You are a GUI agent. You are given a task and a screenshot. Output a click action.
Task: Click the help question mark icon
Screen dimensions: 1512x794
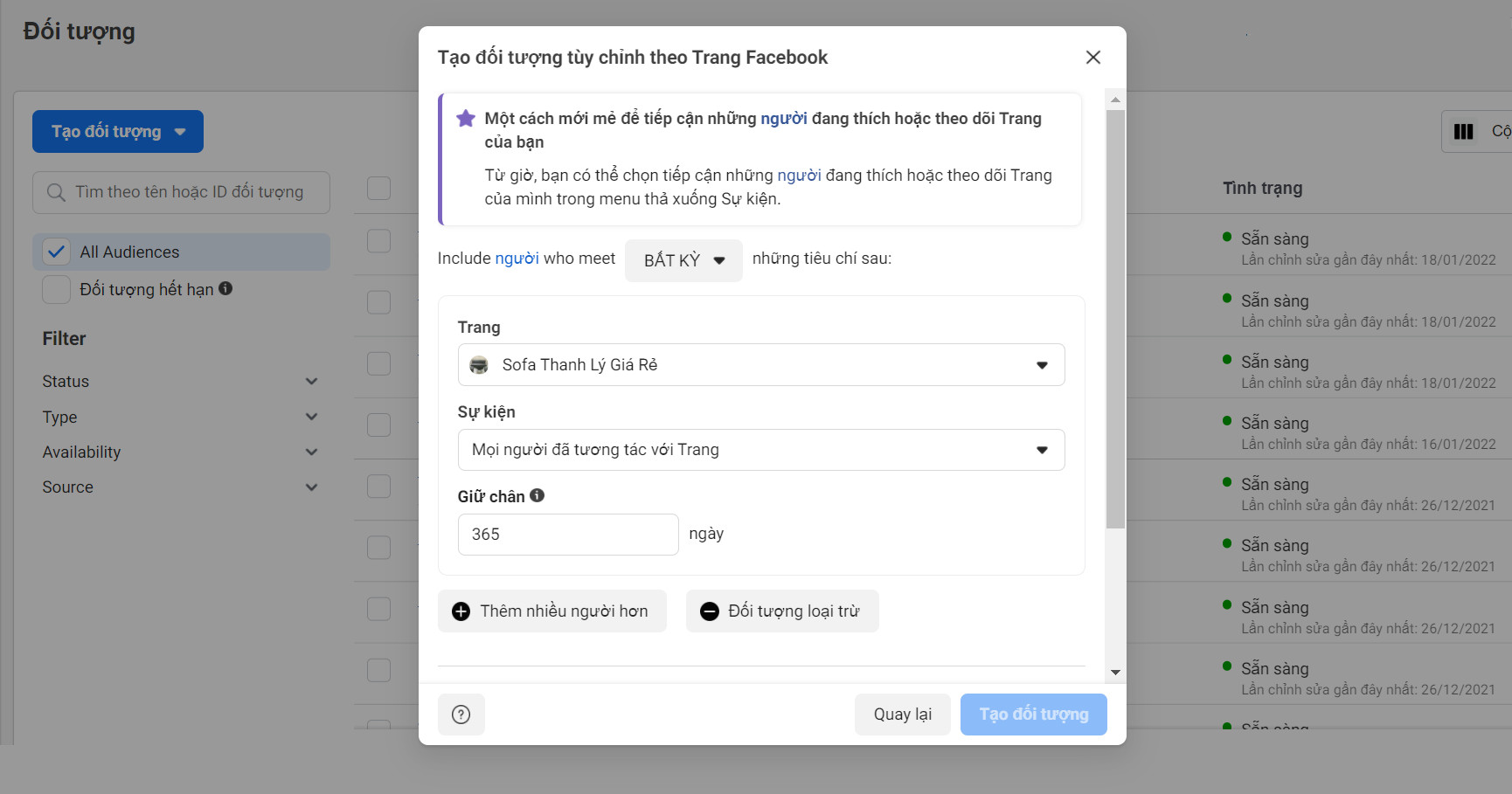click(x=461, y=715)
